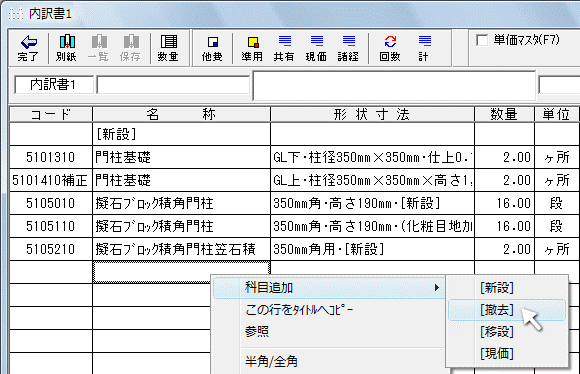Choose [新設] from the submenu
This screenshot has height=374, width=580.
click(x=497, y=288)
